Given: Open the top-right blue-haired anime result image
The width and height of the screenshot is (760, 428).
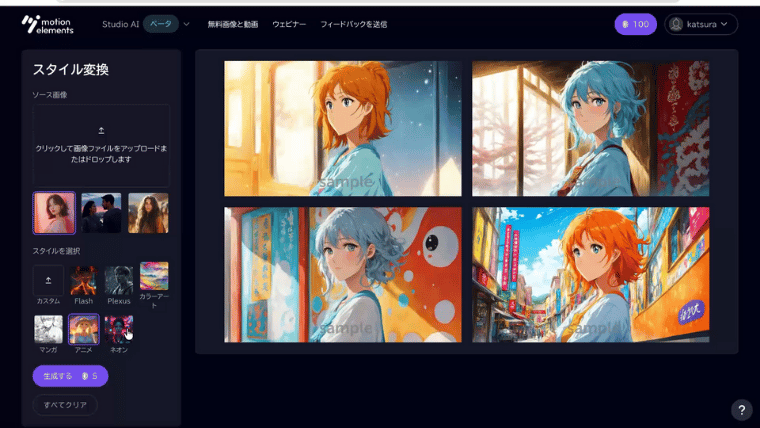Looking at the screenshot, I should (x=591, y=128).
